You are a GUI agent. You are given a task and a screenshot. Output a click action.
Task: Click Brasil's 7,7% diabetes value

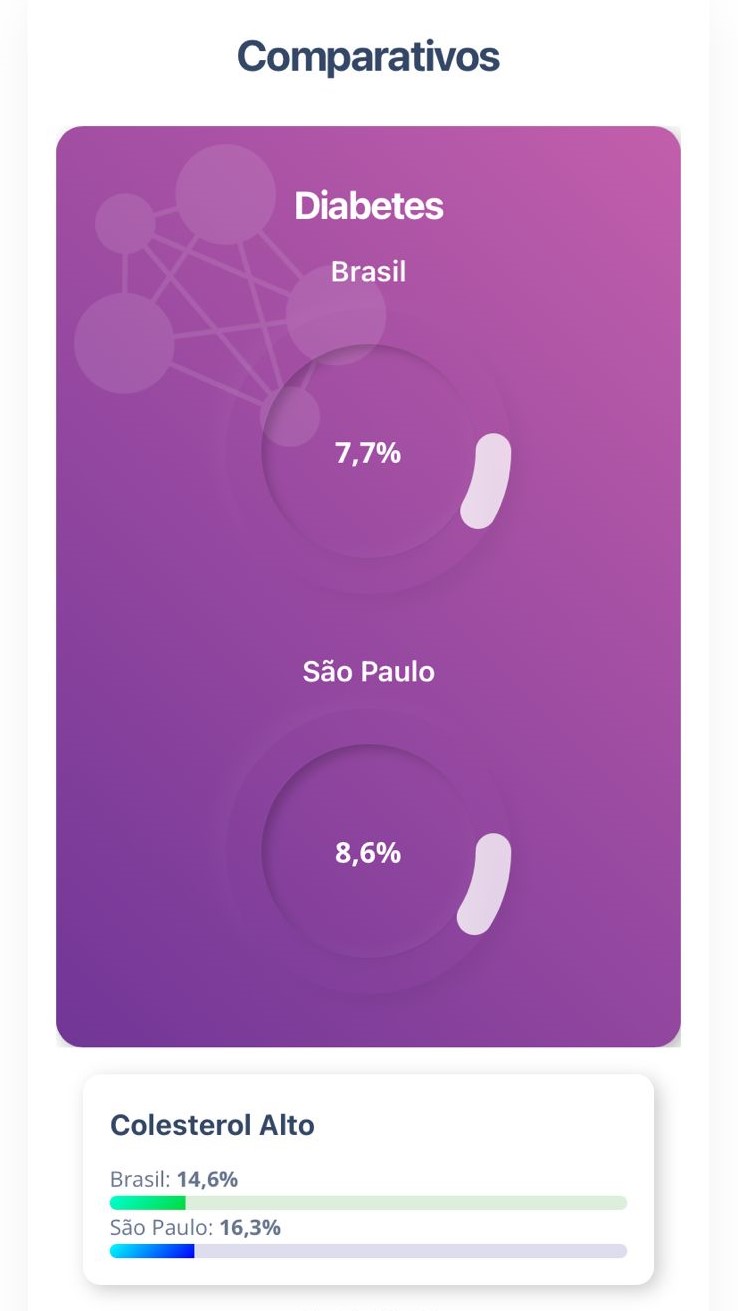click(x=368, y=453)
